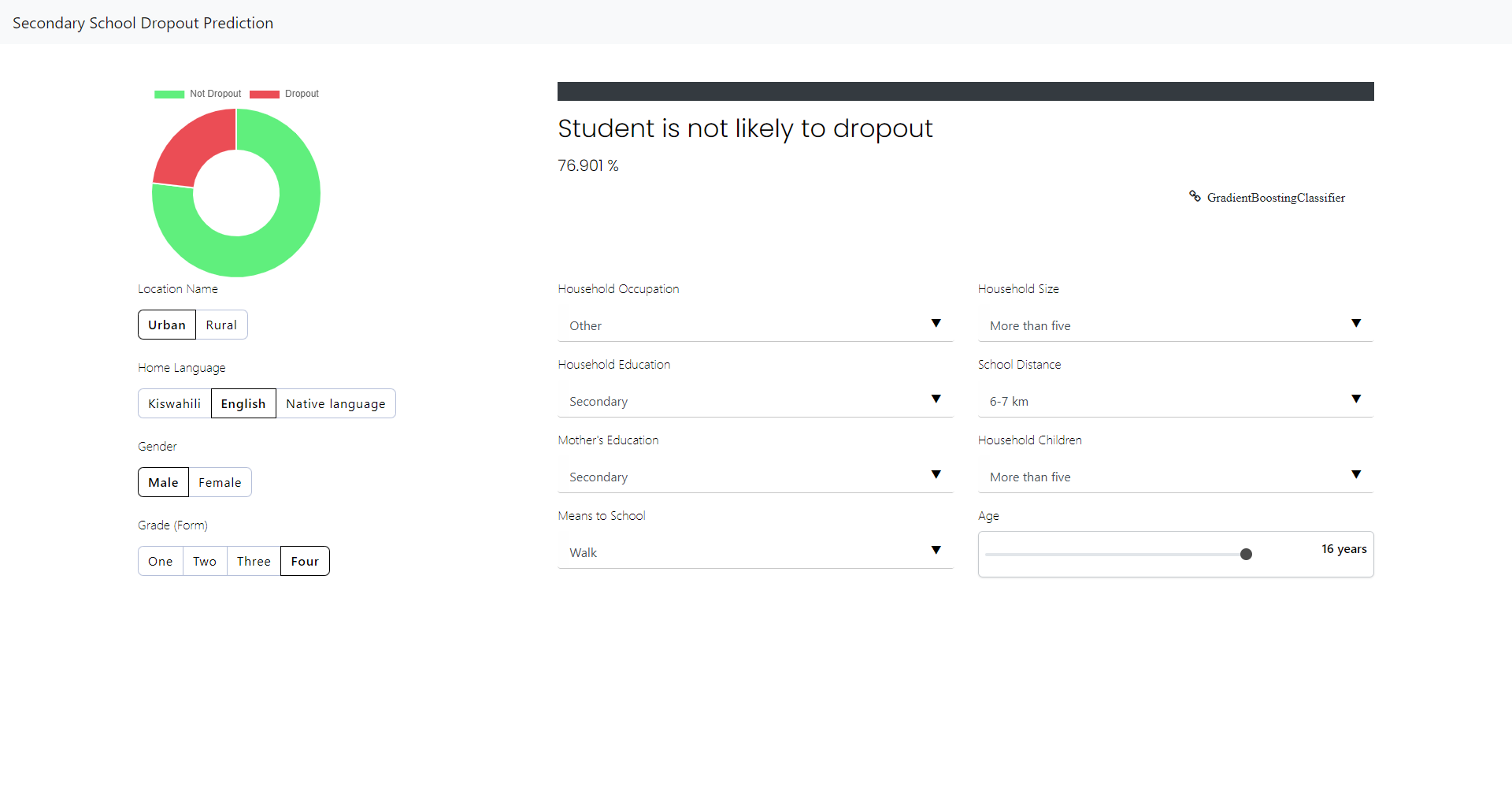Pick Form One grade button
Viewport: 1512px width, 787px height.
pos(161,561)
